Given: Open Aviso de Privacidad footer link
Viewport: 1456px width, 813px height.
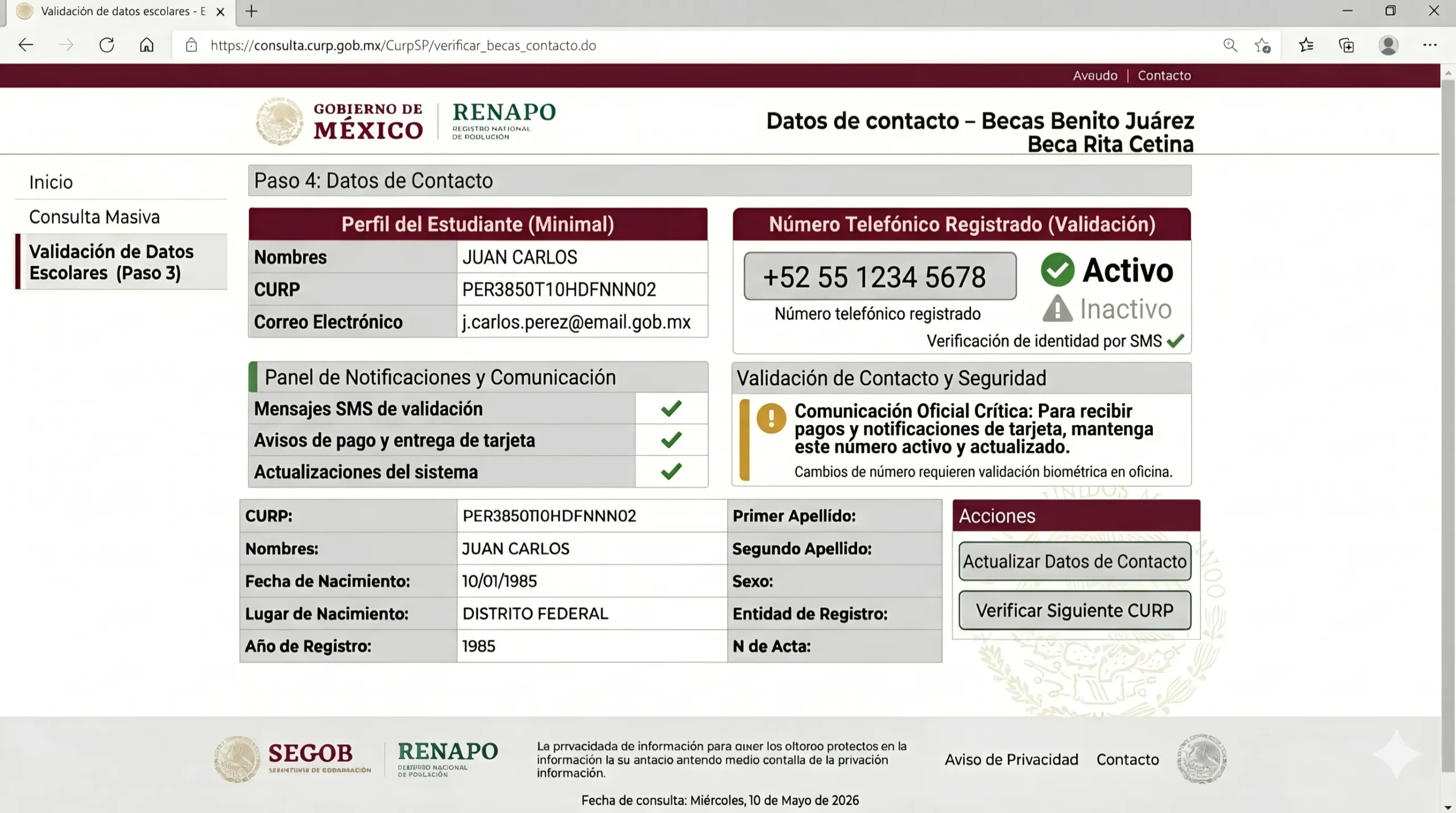Looking at the screenshot, I should pos(1011,759).
